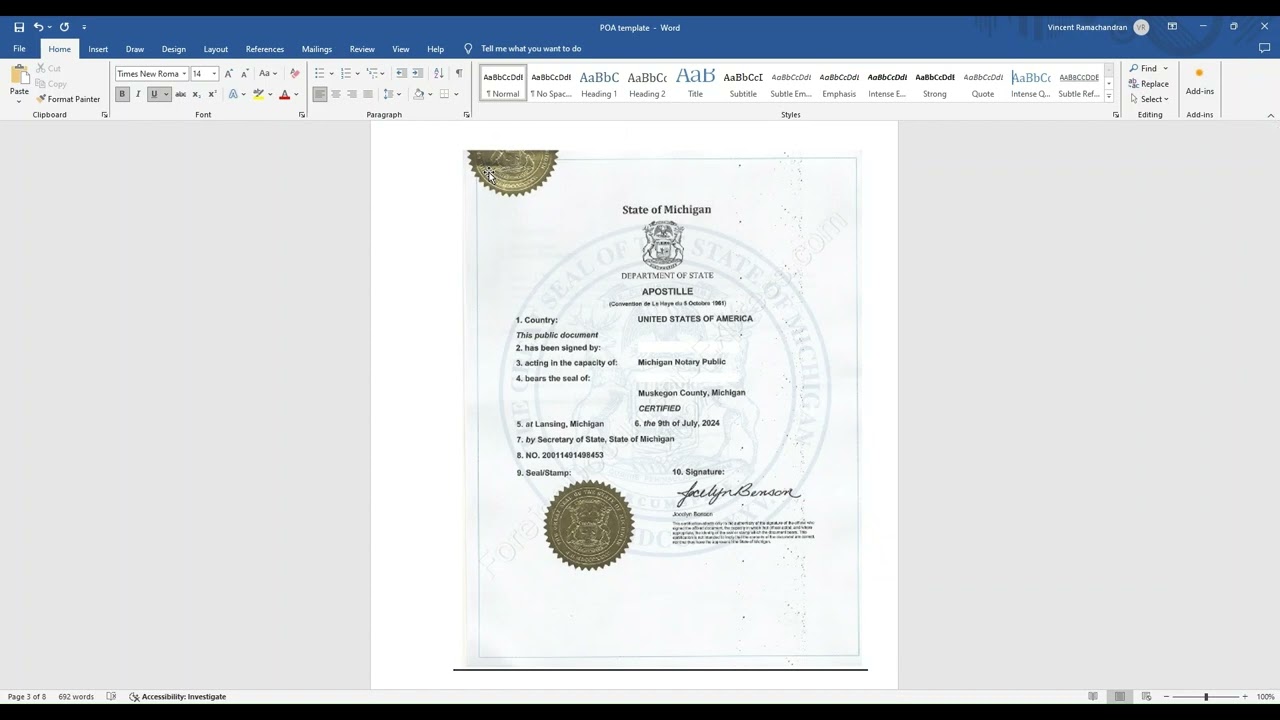Open the Select dropdown in Editing group
Viewport: 1280px width, 720px height.
[1149, 99]
